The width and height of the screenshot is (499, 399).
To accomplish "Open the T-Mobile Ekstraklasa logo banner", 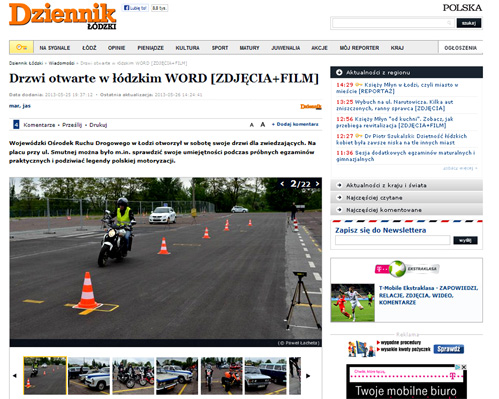I will [407, 269].
